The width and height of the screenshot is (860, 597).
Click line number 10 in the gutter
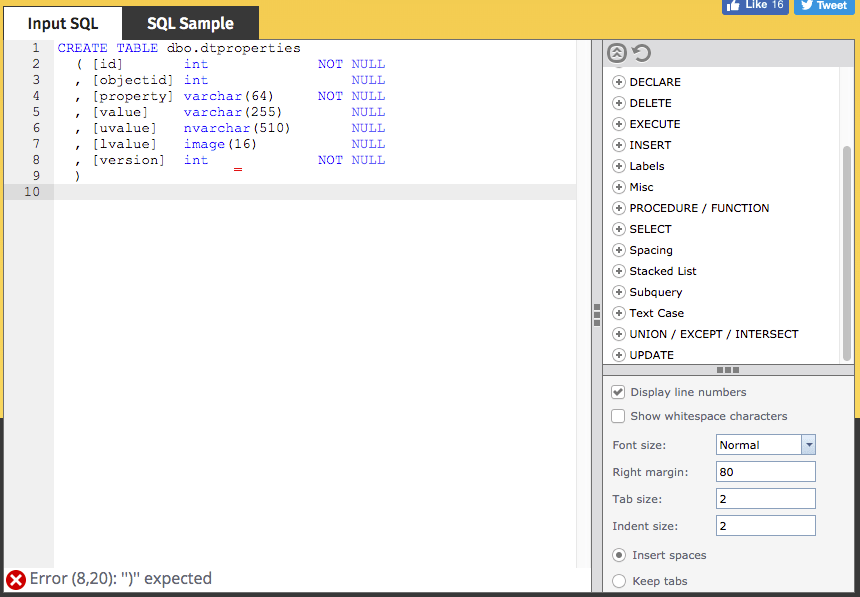(32, 192)
